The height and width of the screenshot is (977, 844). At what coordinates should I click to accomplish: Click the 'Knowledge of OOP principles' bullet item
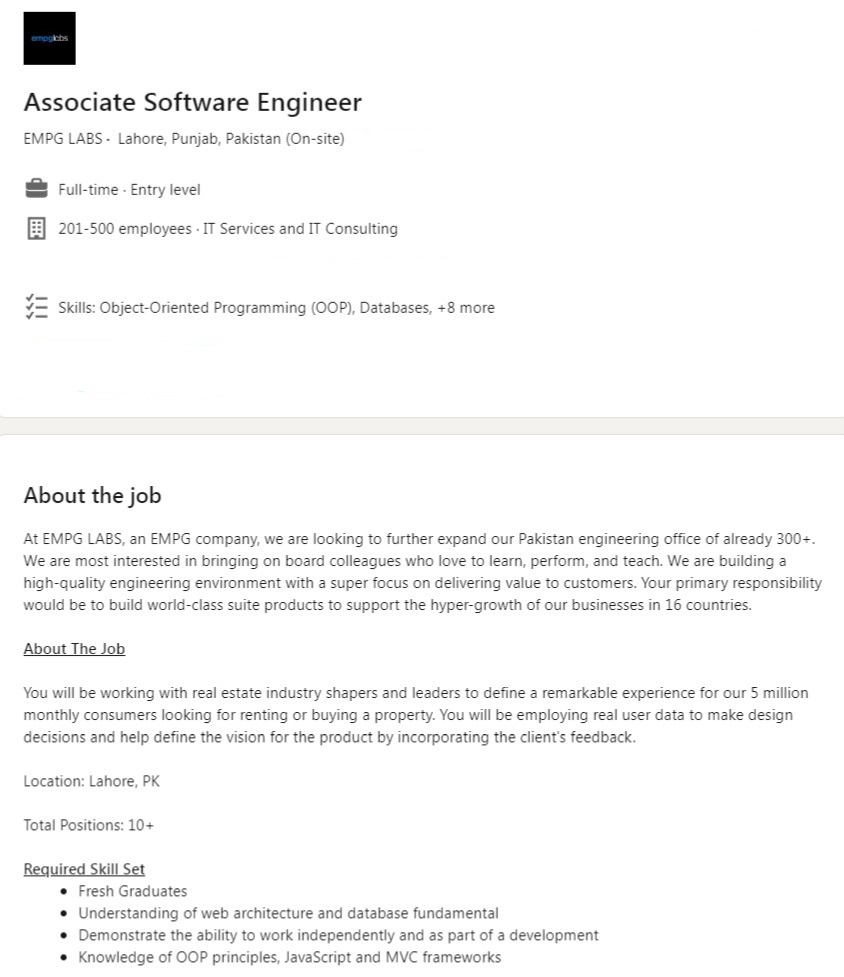click(289, 957)
